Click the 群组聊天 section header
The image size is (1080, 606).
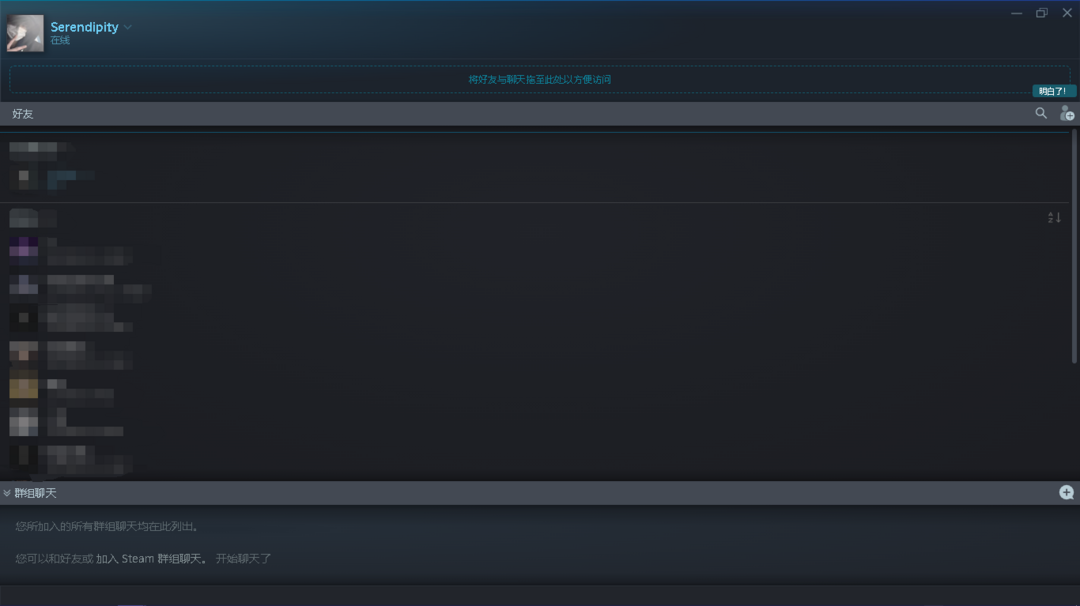[540, 493]
